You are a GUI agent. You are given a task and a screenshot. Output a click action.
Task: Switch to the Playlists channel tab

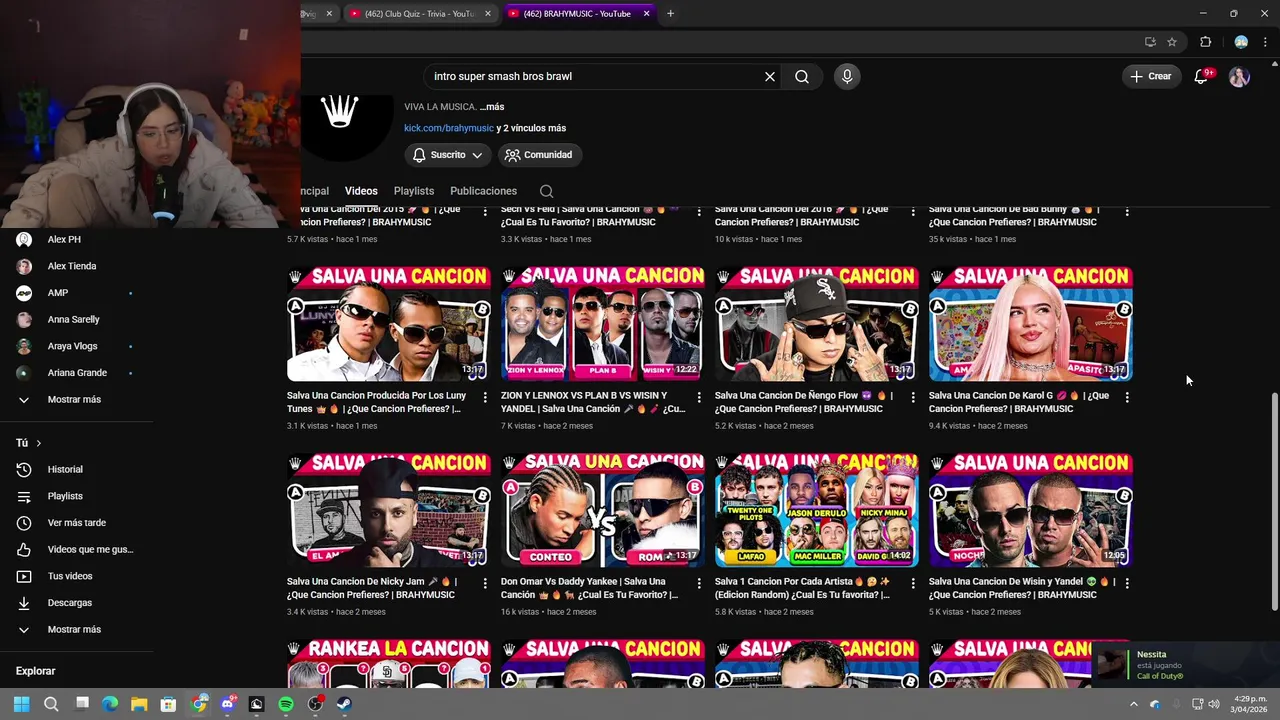tap(414, 191)
